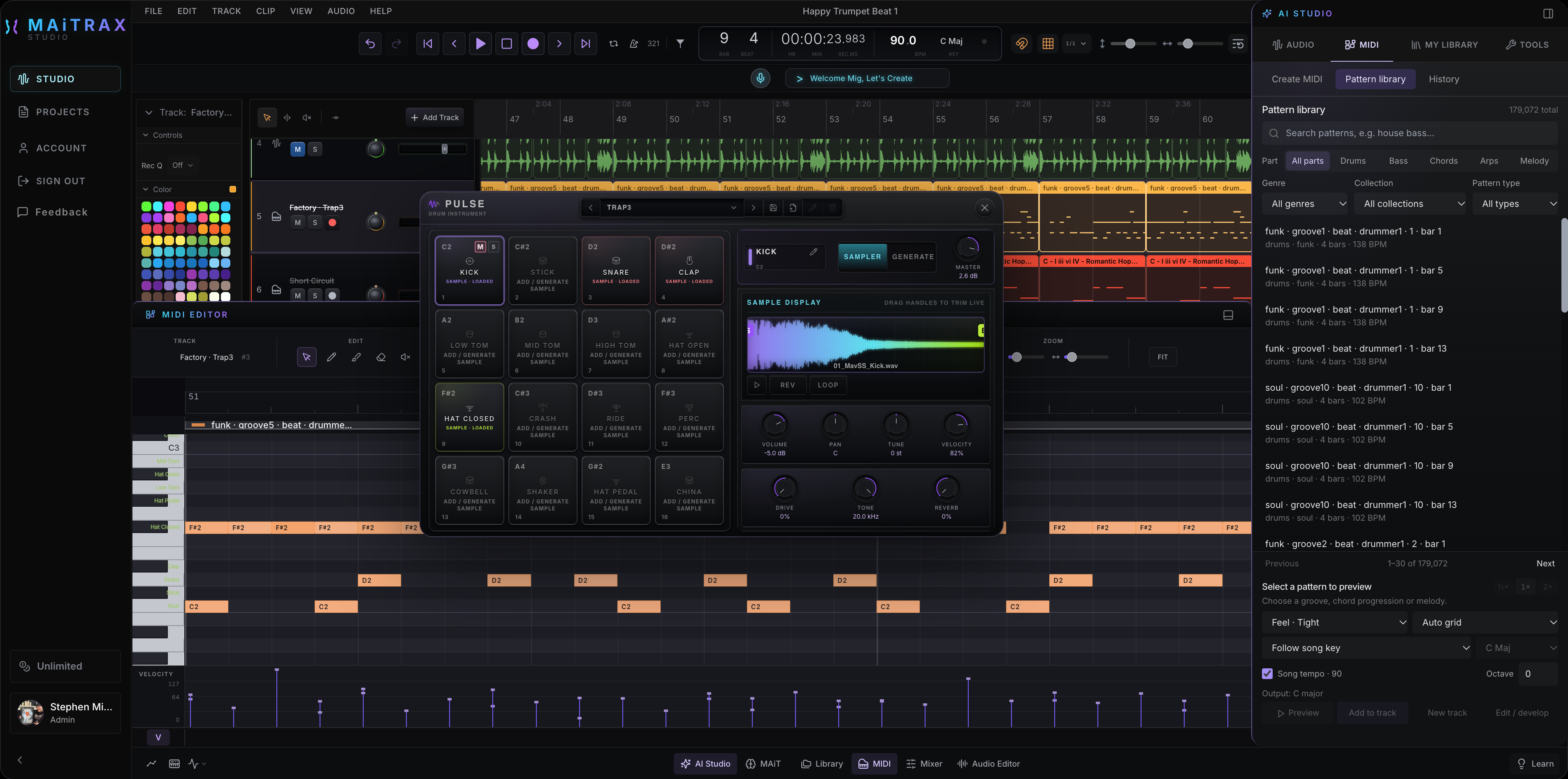This screenshot has width=1568, height=779.
Task: Switch to History sub-tab
Action: [1444, 79]
